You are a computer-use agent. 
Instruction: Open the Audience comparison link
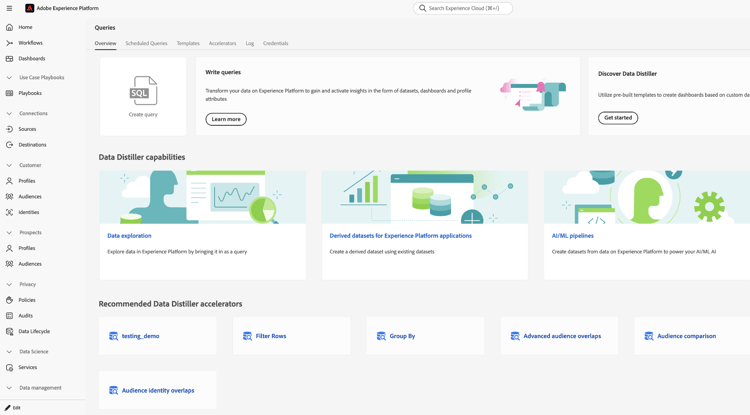[686, 336]
